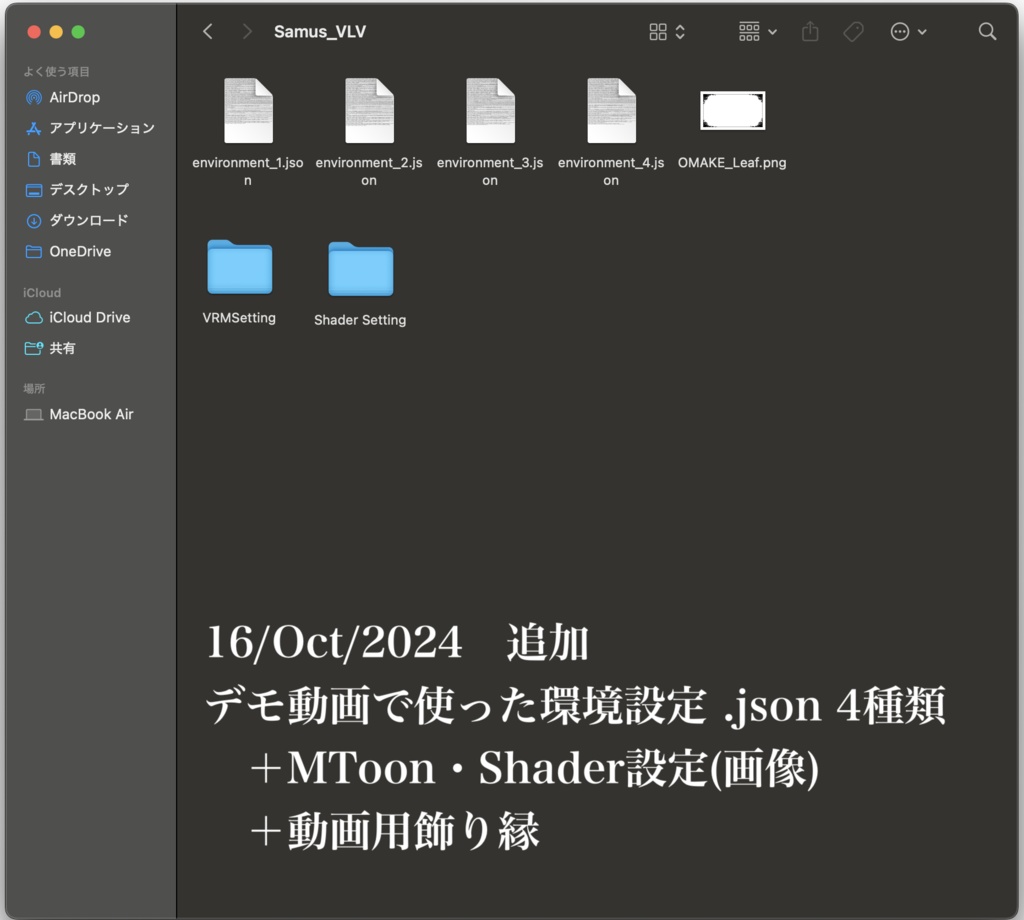Select the environment_4.json file icon

click(x=611, y=110)
